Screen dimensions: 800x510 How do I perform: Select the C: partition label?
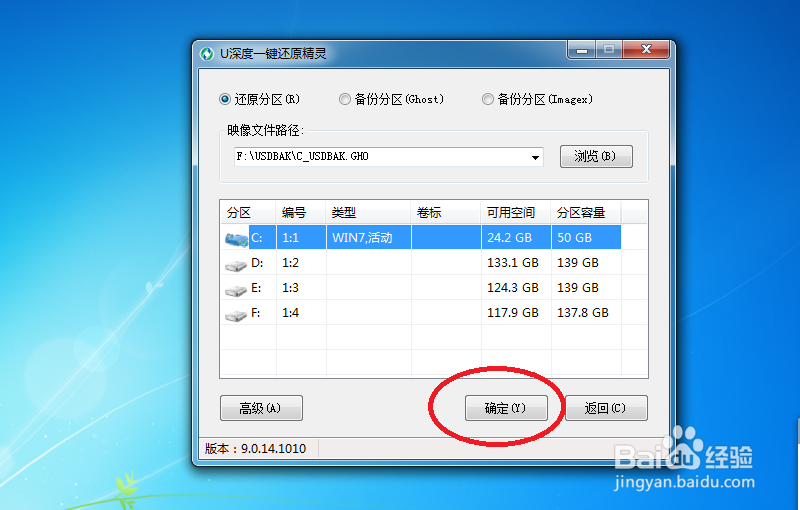257,238
